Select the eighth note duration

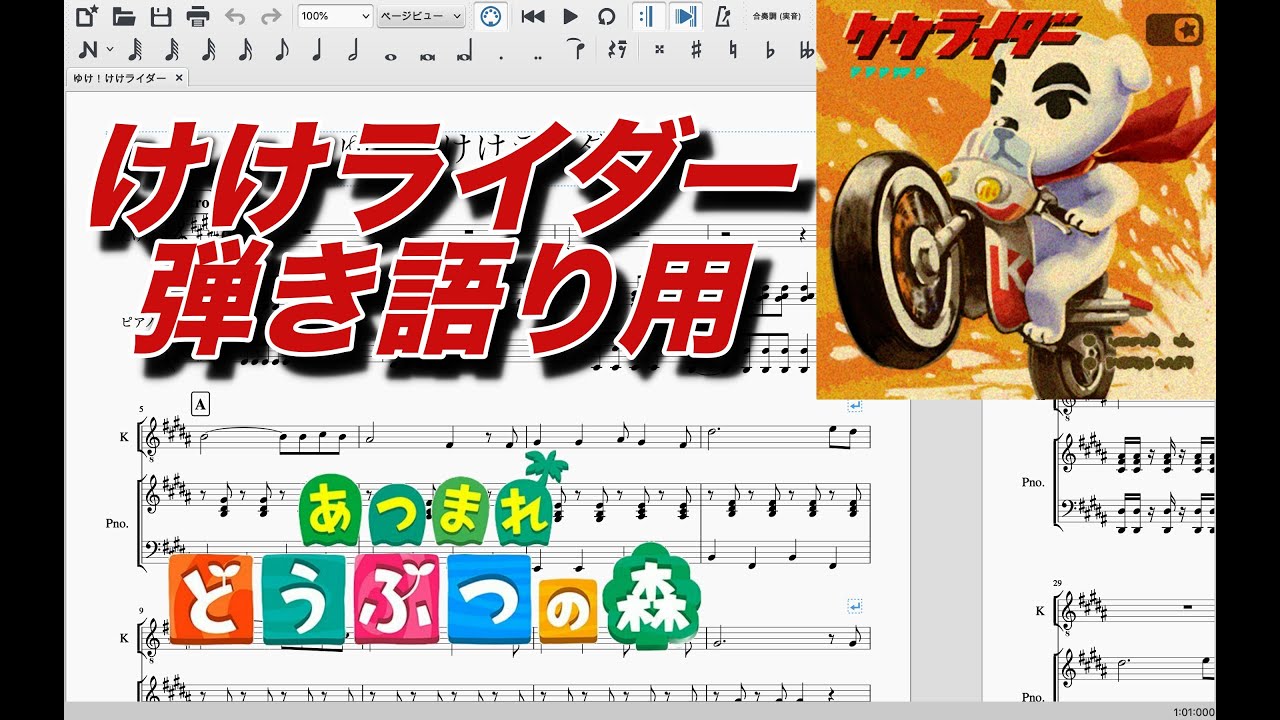click(281, 50)
